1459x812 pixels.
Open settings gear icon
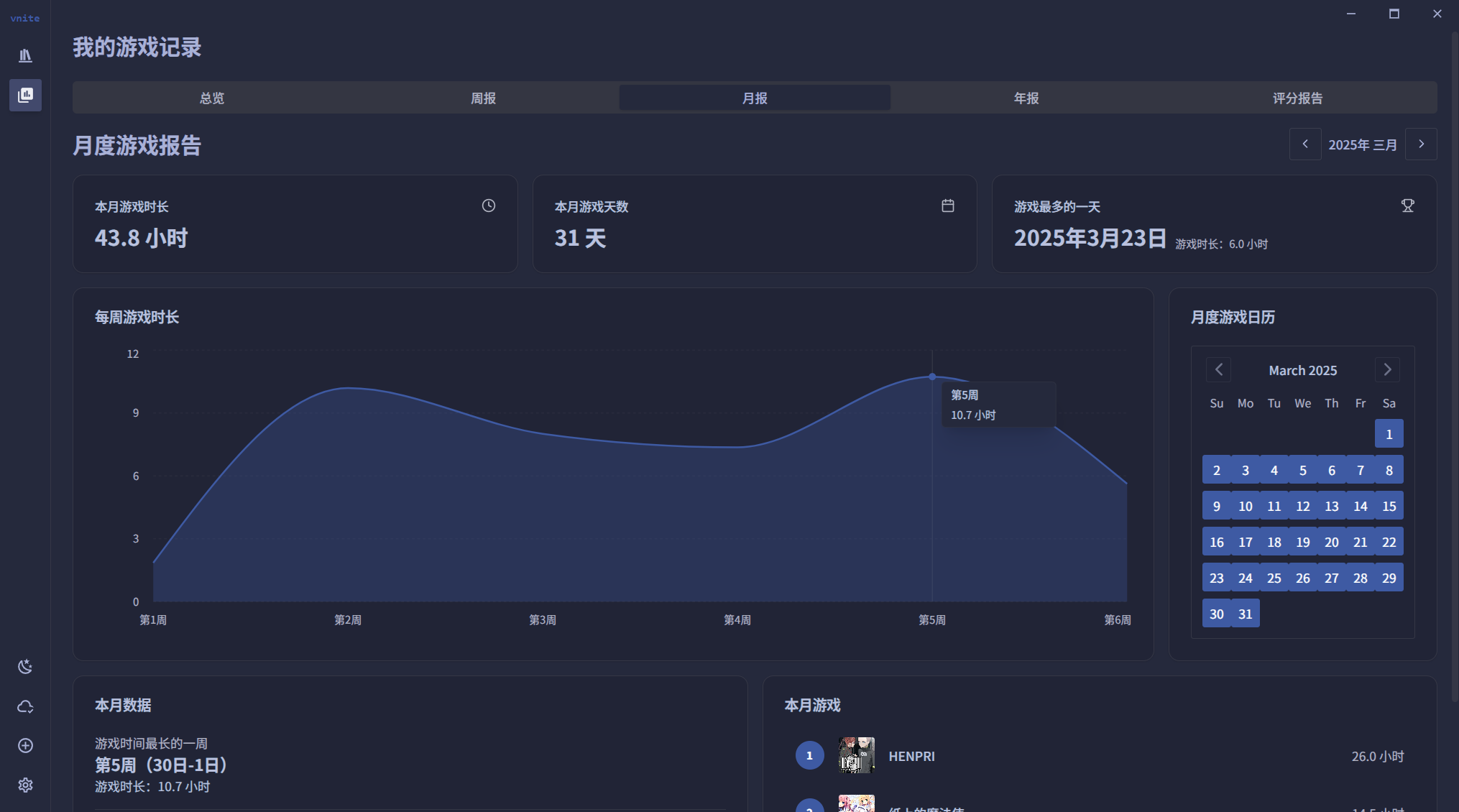pos(25,785)
